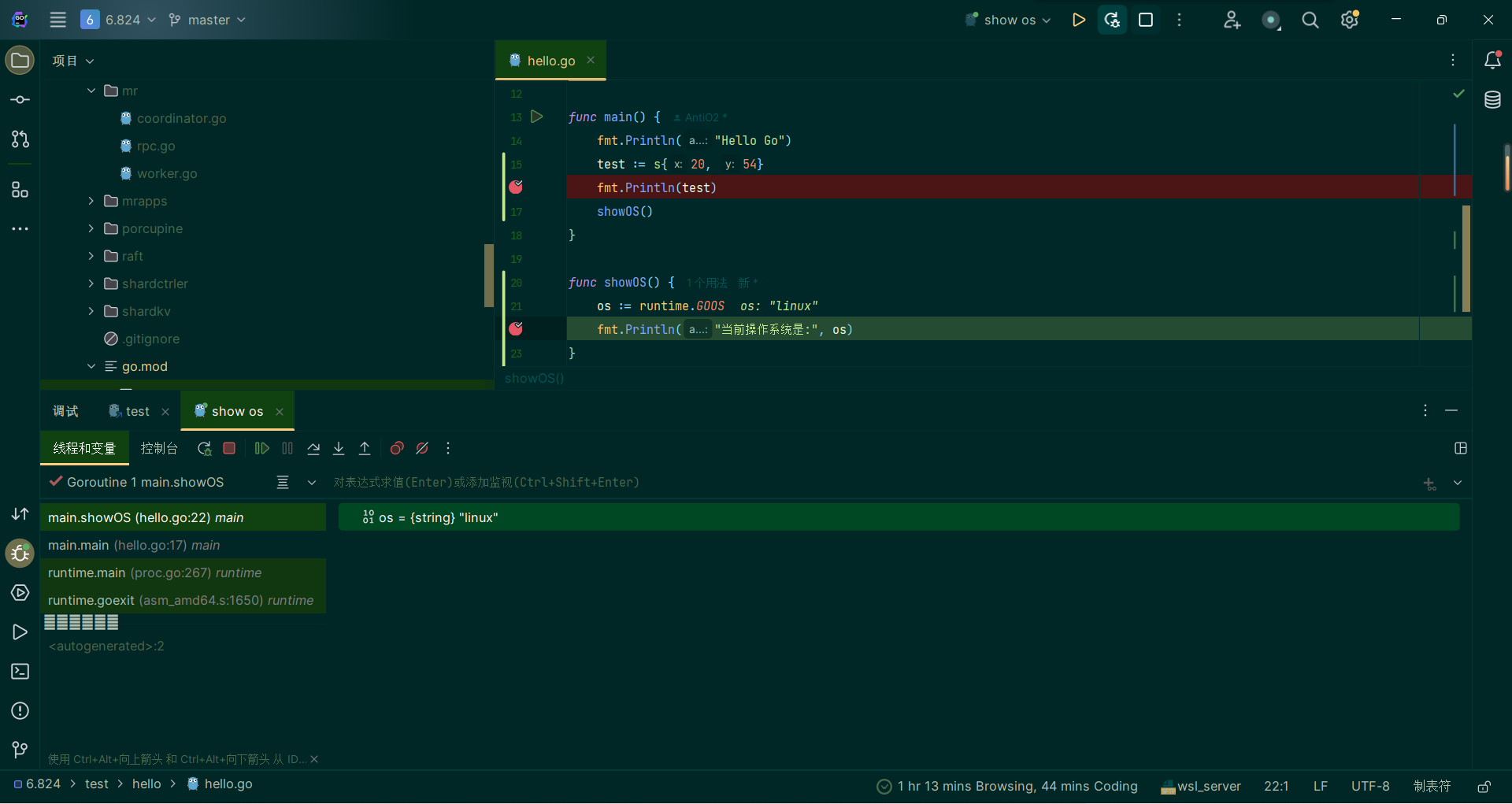The image size is (1512, 804).
Task: Open the Debug tool window bug icon
Action: coord(20,553)
